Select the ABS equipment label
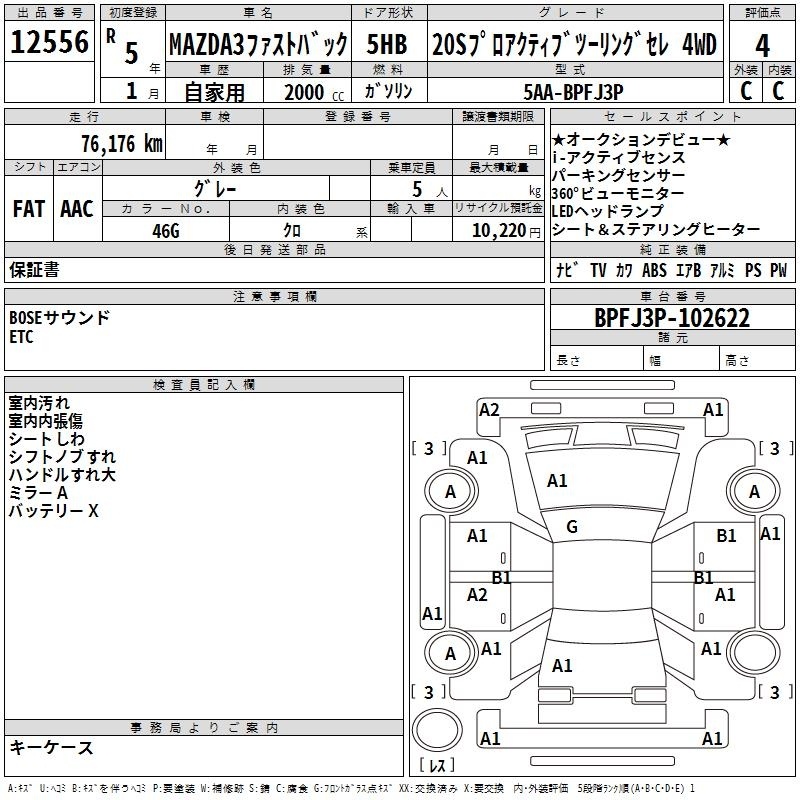Viewport: 800px width, 800px height. click(654, 271)
